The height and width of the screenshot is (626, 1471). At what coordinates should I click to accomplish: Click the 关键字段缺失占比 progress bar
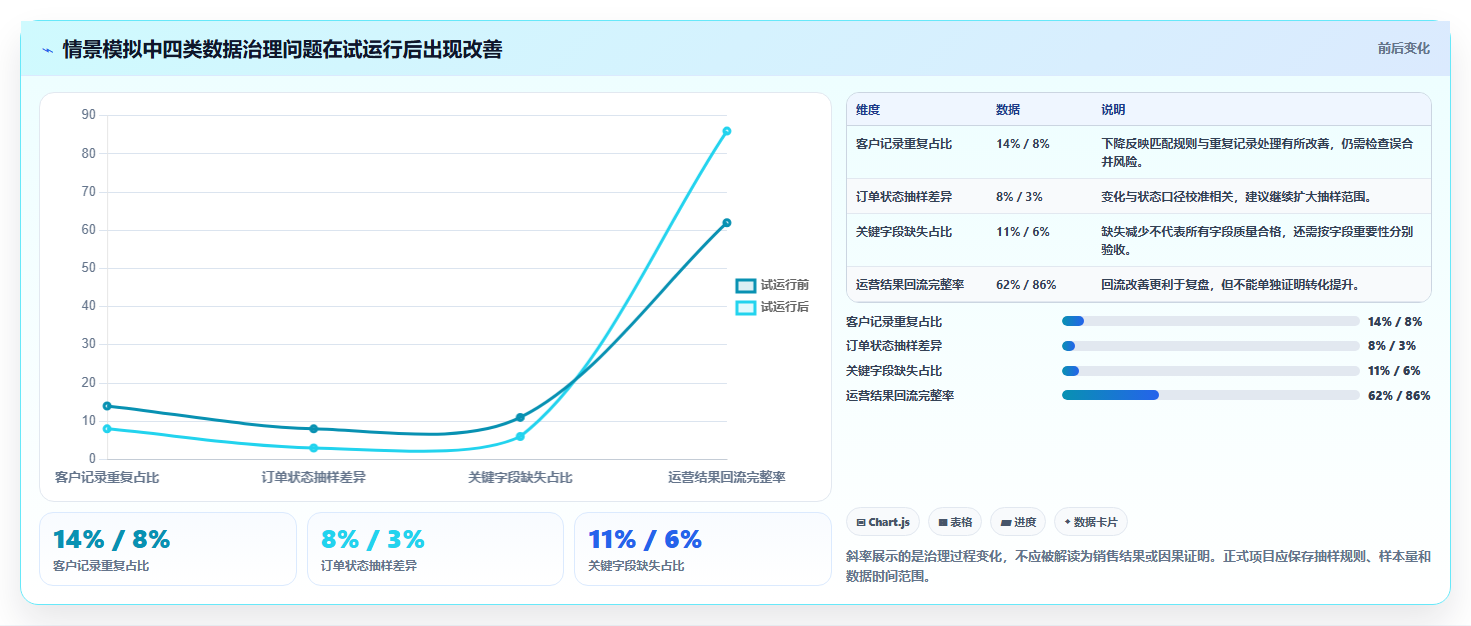pyautogui.click(x=1211, y=371)
